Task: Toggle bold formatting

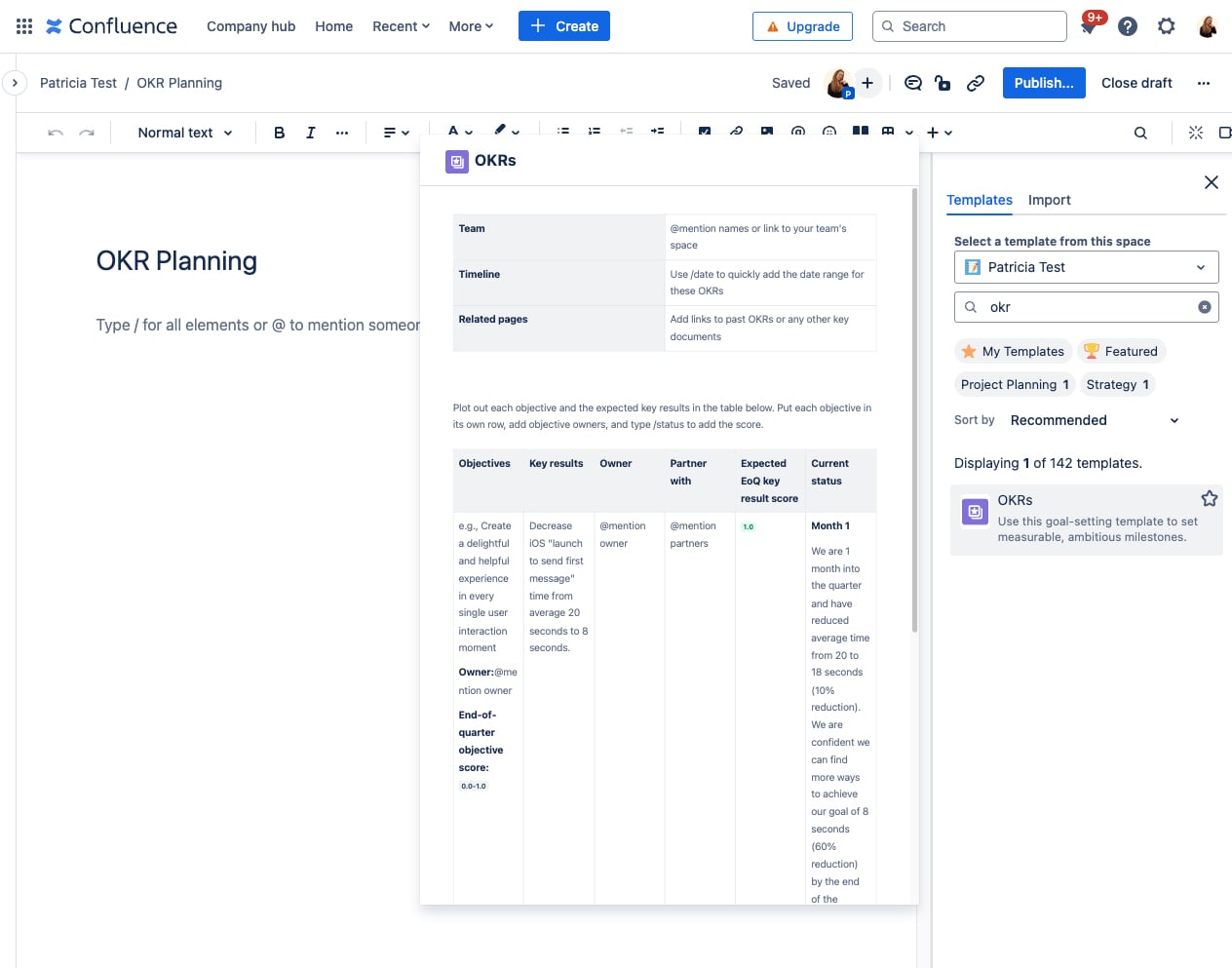Action: tap(280, 133)
